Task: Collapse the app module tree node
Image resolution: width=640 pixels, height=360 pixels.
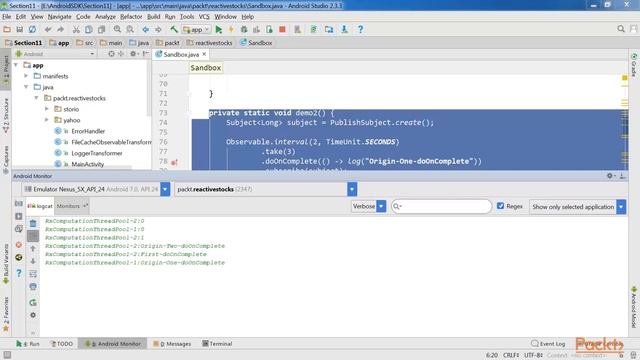Action: pyautogui.click(x=16, y=65)
